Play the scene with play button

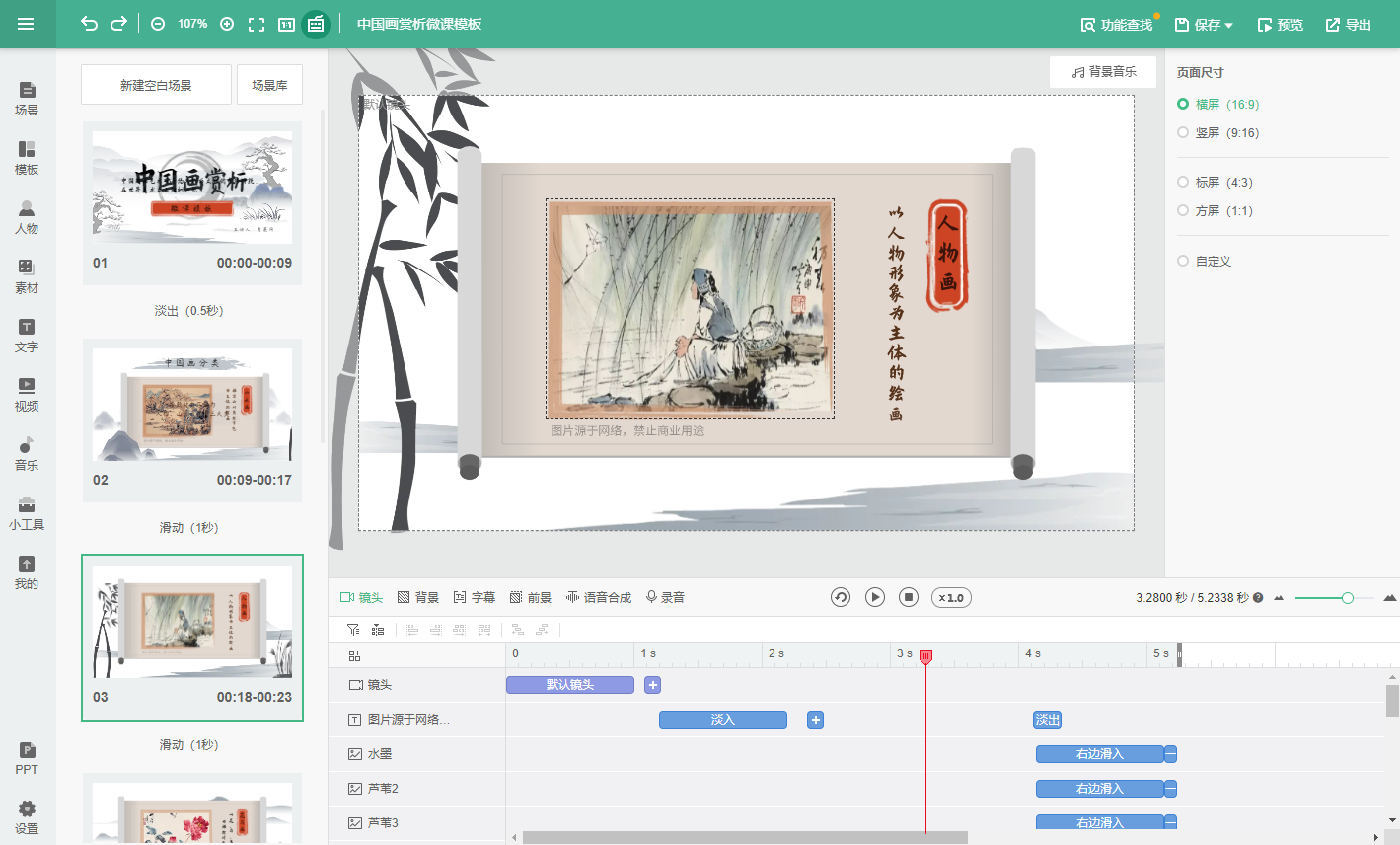coord(875,597)
